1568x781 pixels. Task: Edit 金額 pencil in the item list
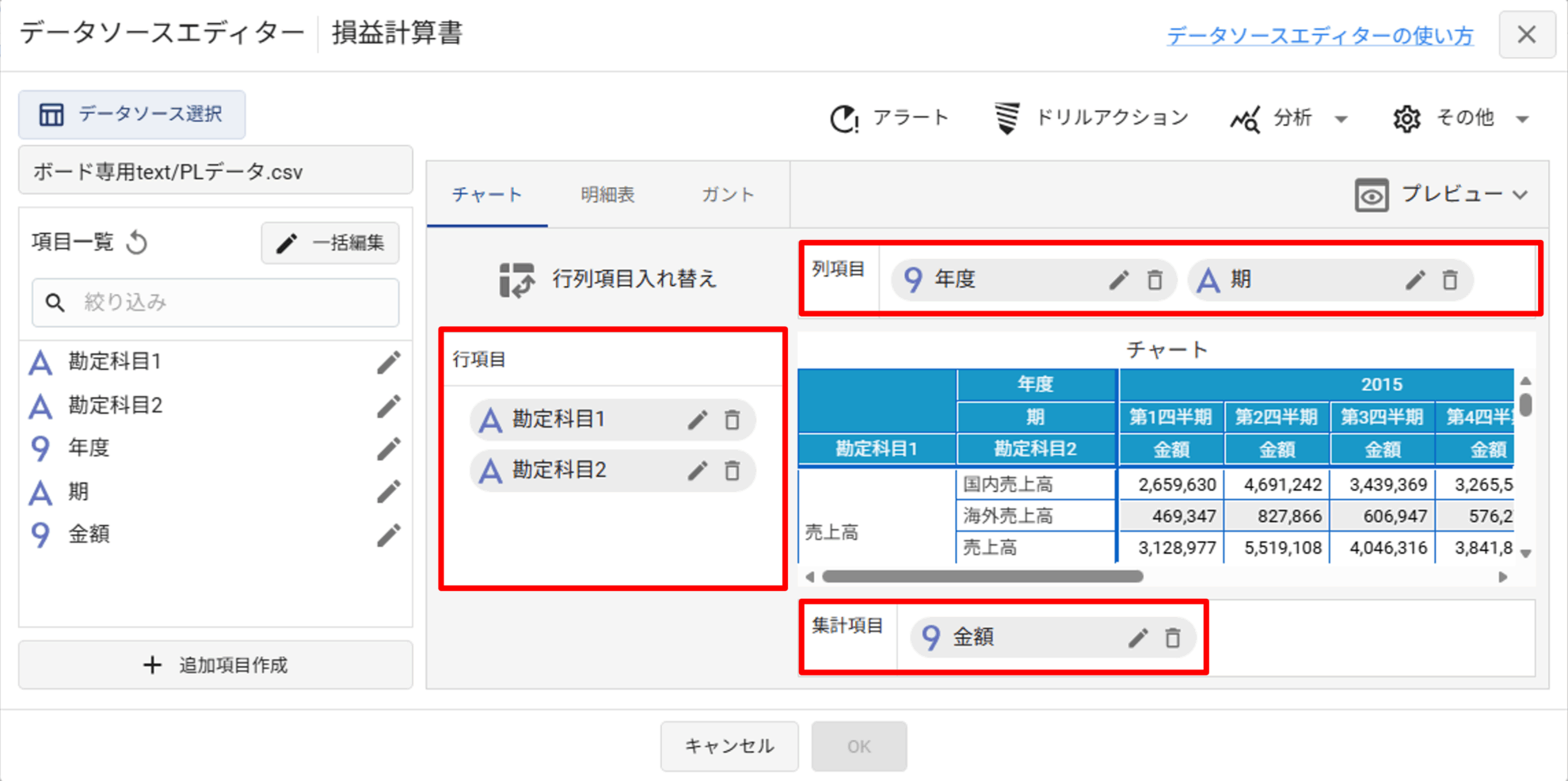coord(388,535)
